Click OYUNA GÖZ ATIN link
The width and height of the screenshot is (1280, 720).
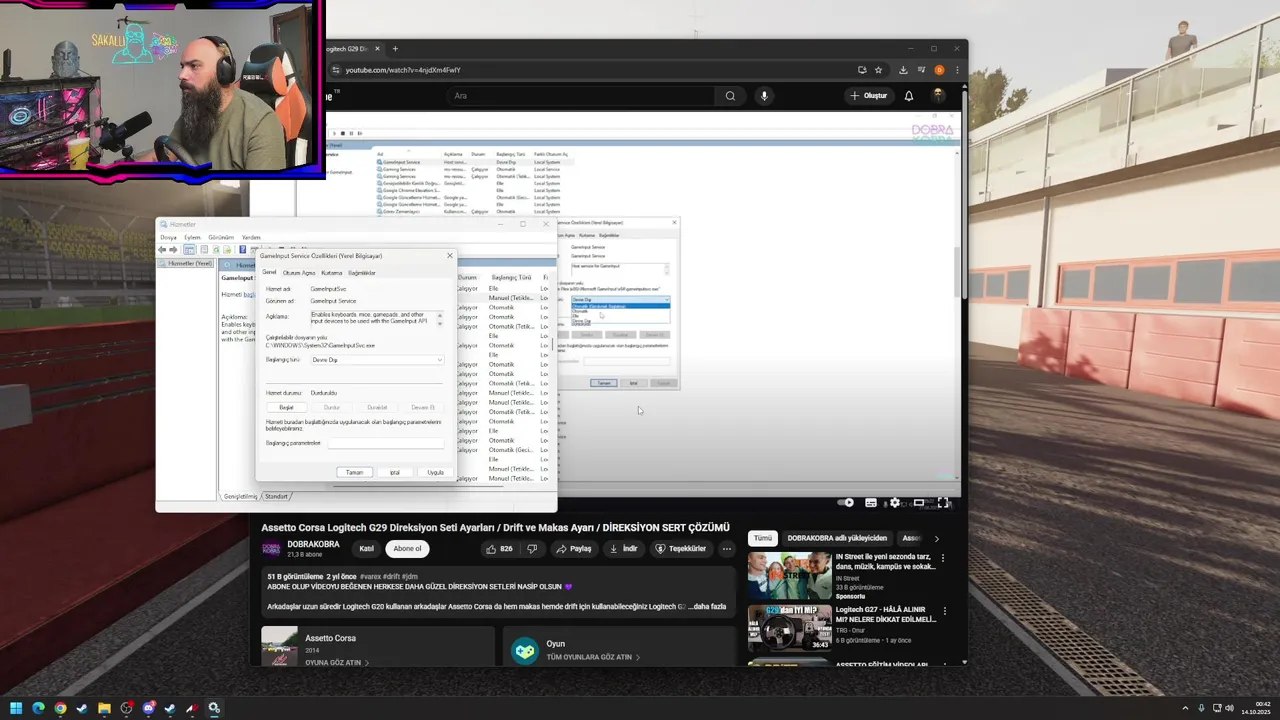[337, 662]
